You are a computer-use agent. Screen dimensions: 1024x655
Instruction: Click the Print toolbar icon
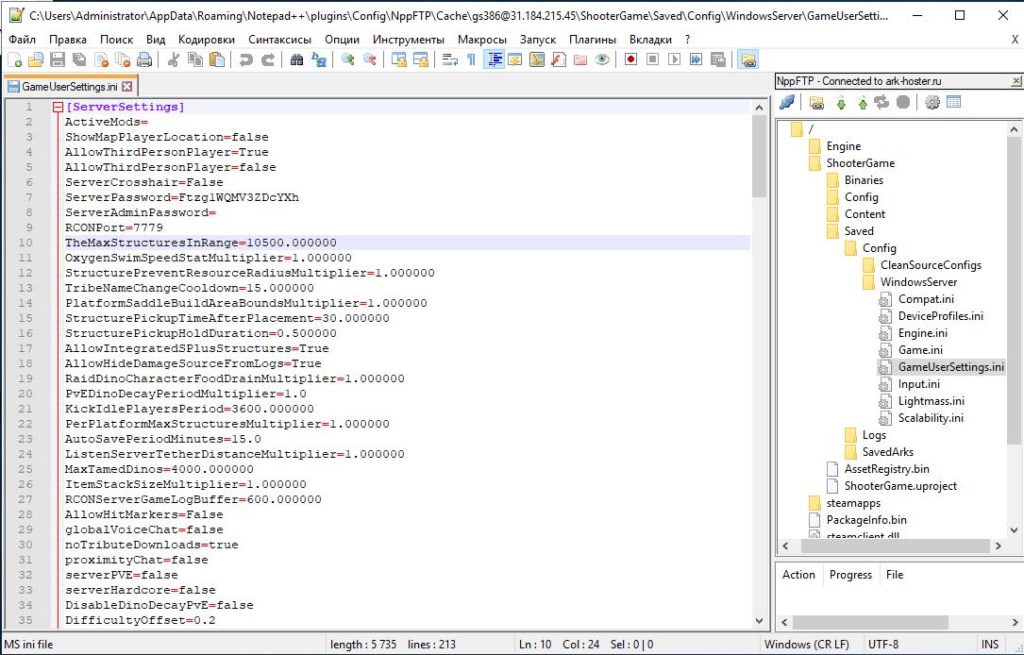pyautogui.click(x=144, y=60)
